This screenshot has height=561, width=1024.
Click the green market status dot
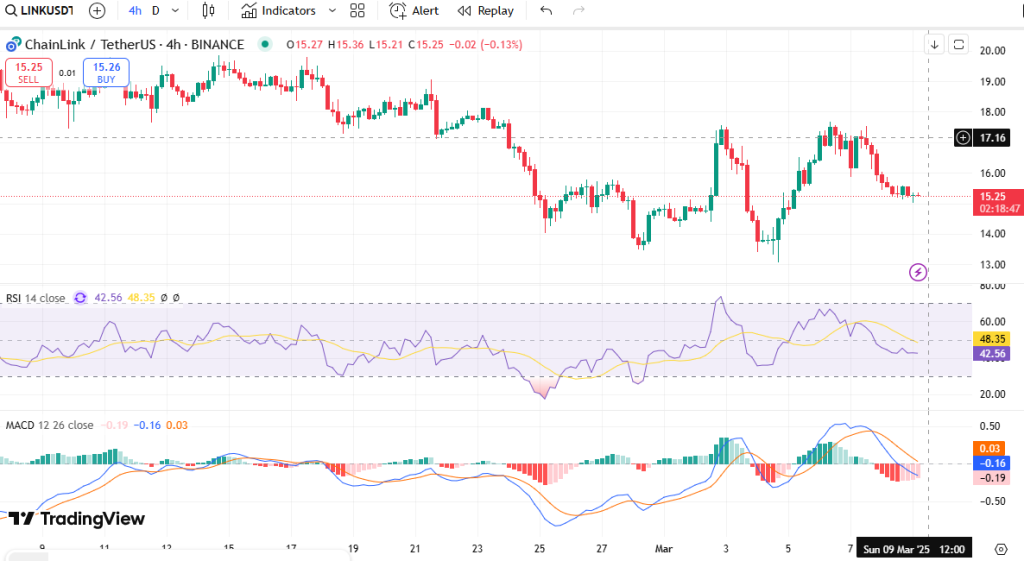click(264, 44)
